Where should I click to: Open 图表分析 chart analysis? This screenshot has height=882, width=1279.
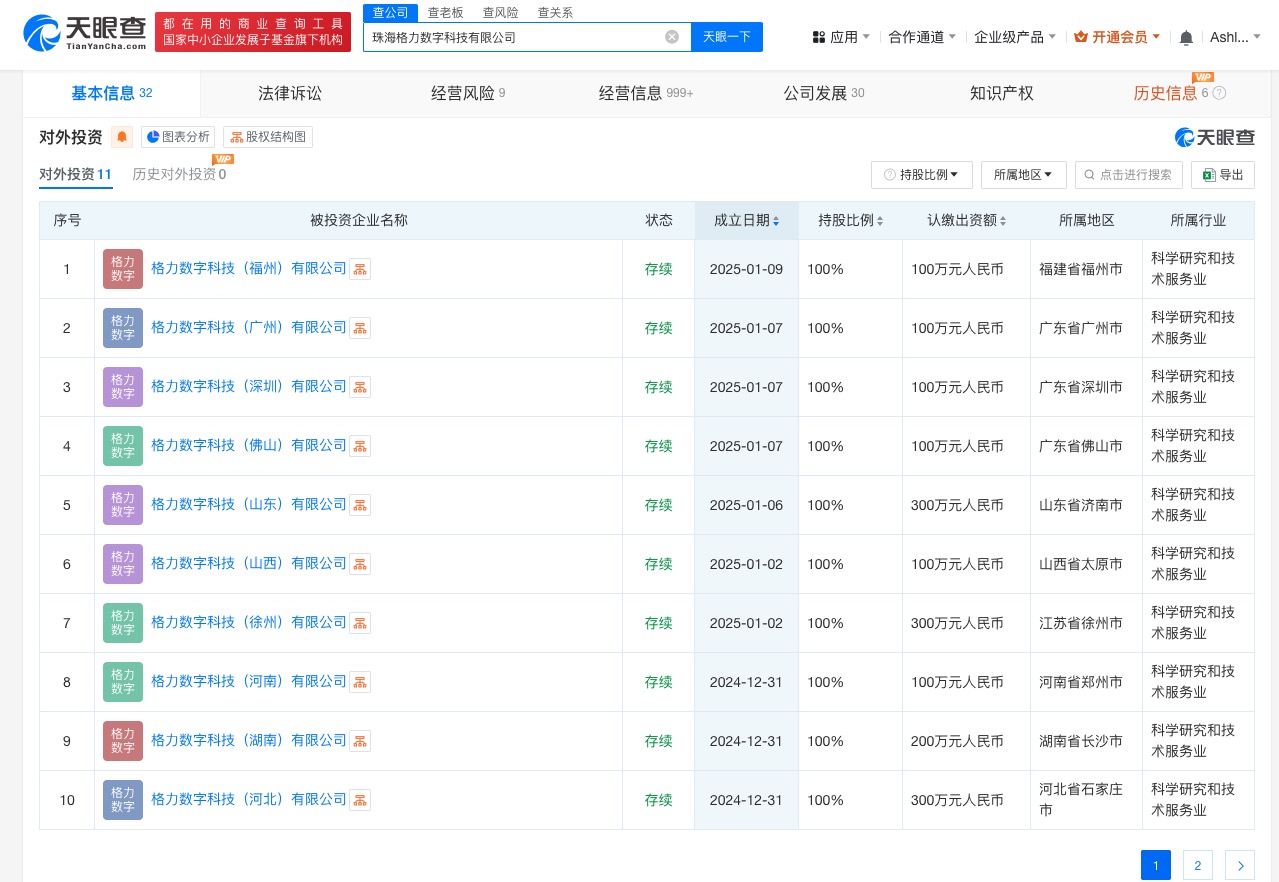point(178,137)
